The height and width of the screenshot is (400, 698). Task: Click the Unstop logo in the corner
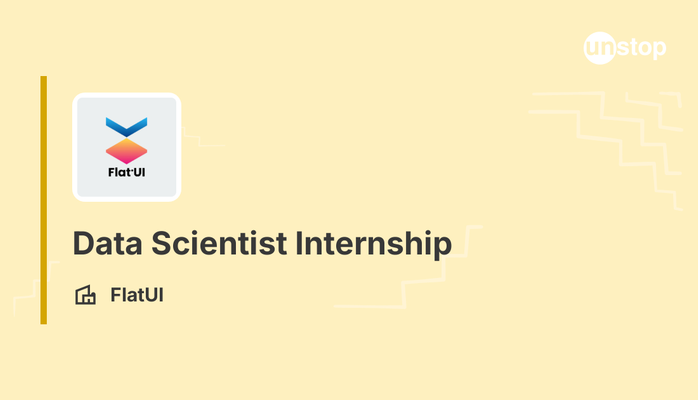click(624, 48)
